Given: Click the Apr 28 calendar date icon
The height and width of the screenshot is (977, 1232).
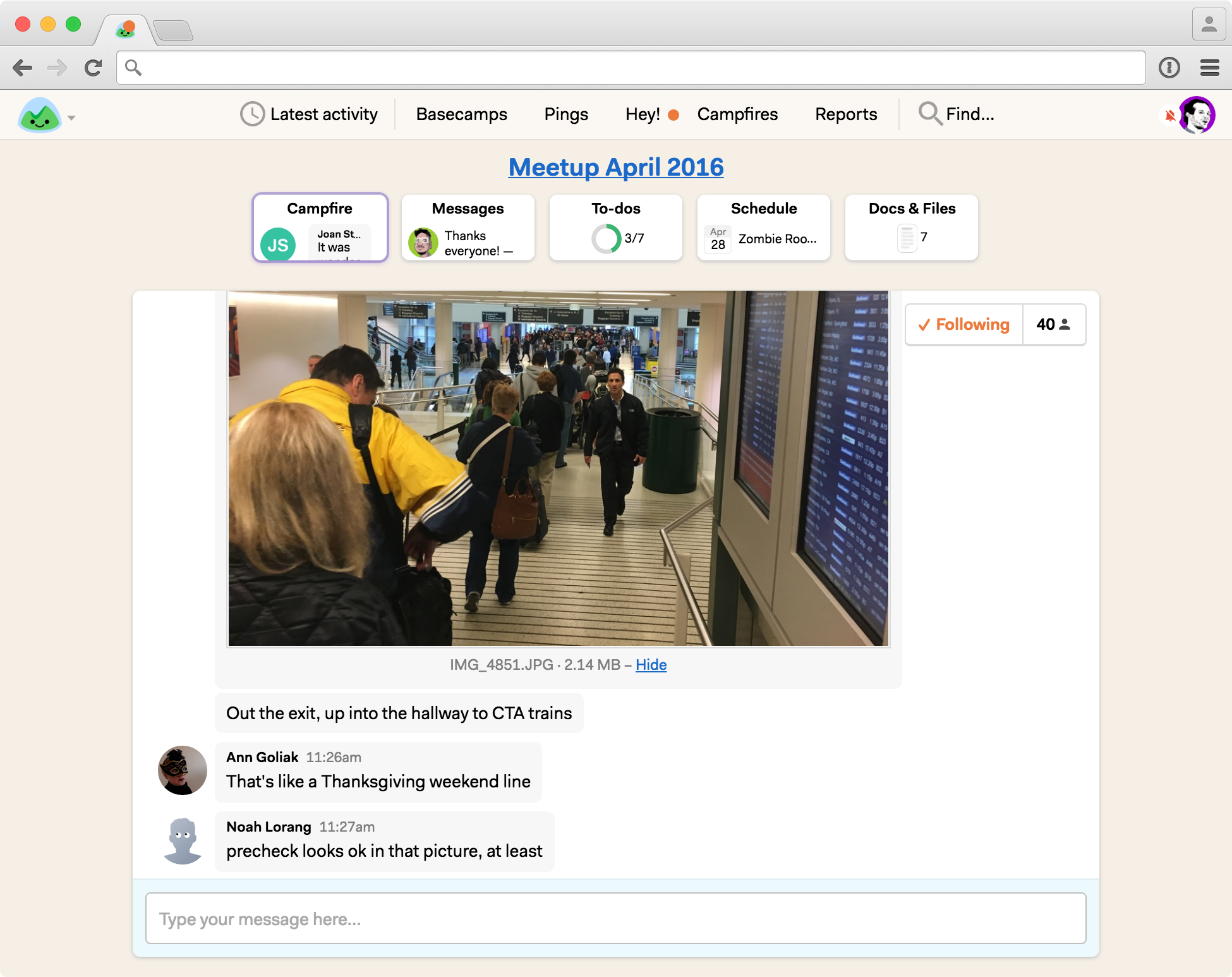Looking at the screenshot, I should tap(718, 239).
